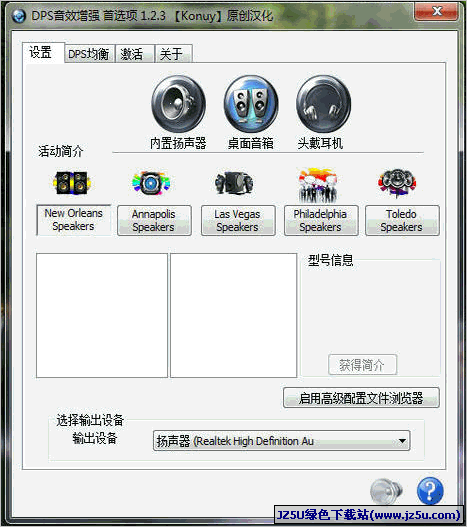Close the DPS preferences window
The height and width of the screenshot is (527, 467).
436,11
